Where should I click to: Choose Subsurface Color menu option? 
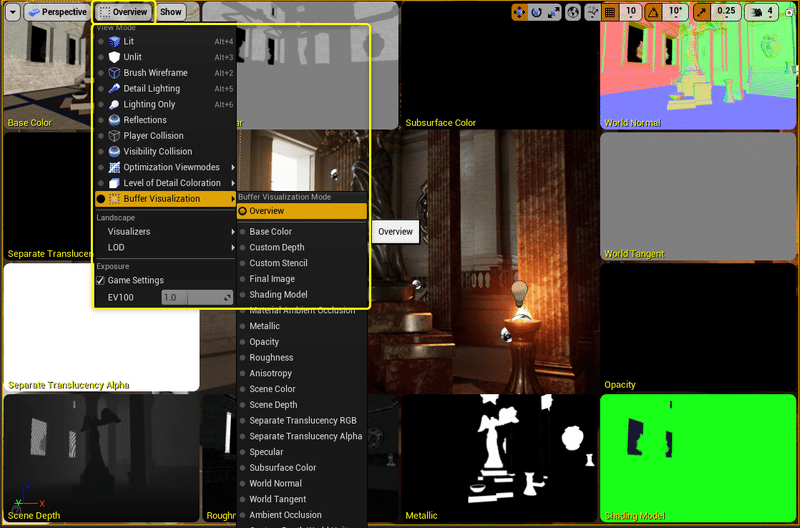click(302, 468)
